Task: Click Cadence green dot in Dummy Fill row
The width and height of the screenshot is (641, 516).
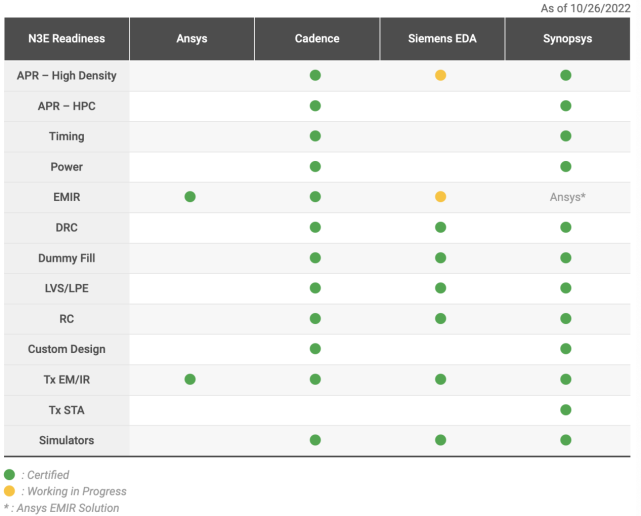Action: click(x=315, y=258)
